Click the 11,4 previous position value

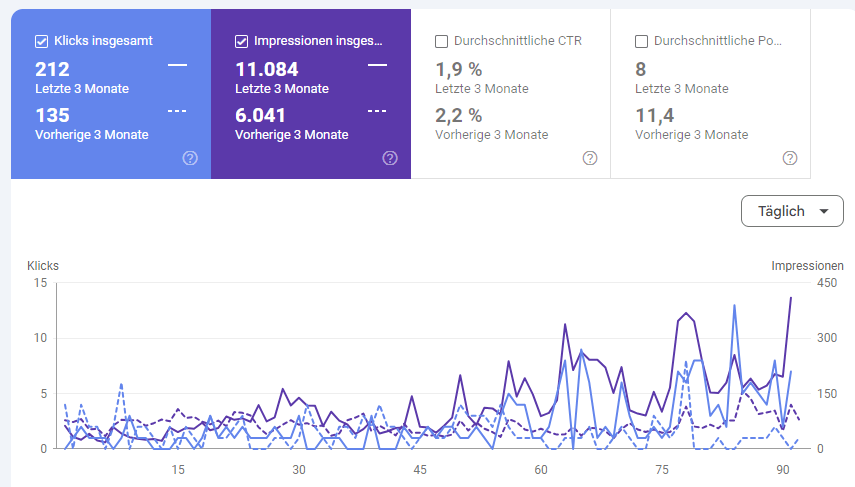(656, 115)
